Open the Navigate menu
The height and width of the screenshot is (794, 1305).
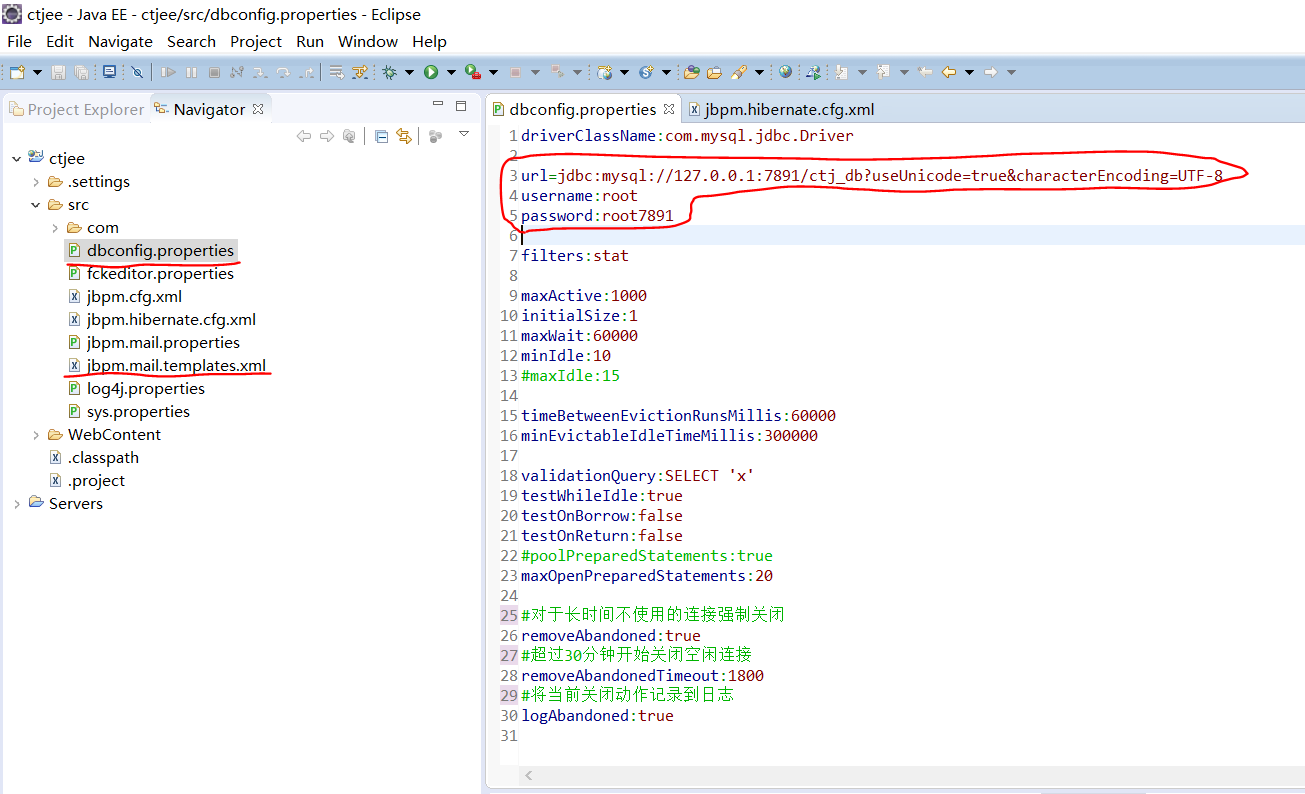[120, 41]
